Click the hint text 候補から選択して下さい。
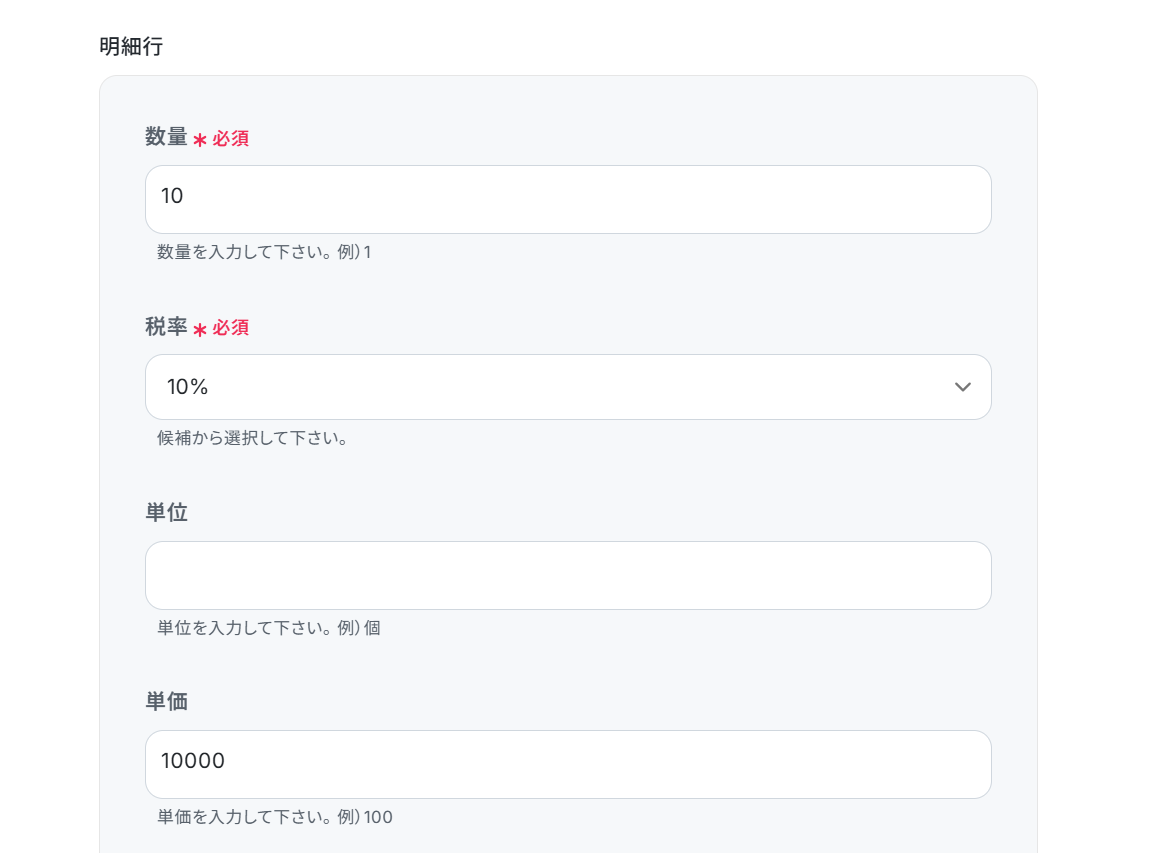This screenshot has height=853, width=1153. click(252, 438)
